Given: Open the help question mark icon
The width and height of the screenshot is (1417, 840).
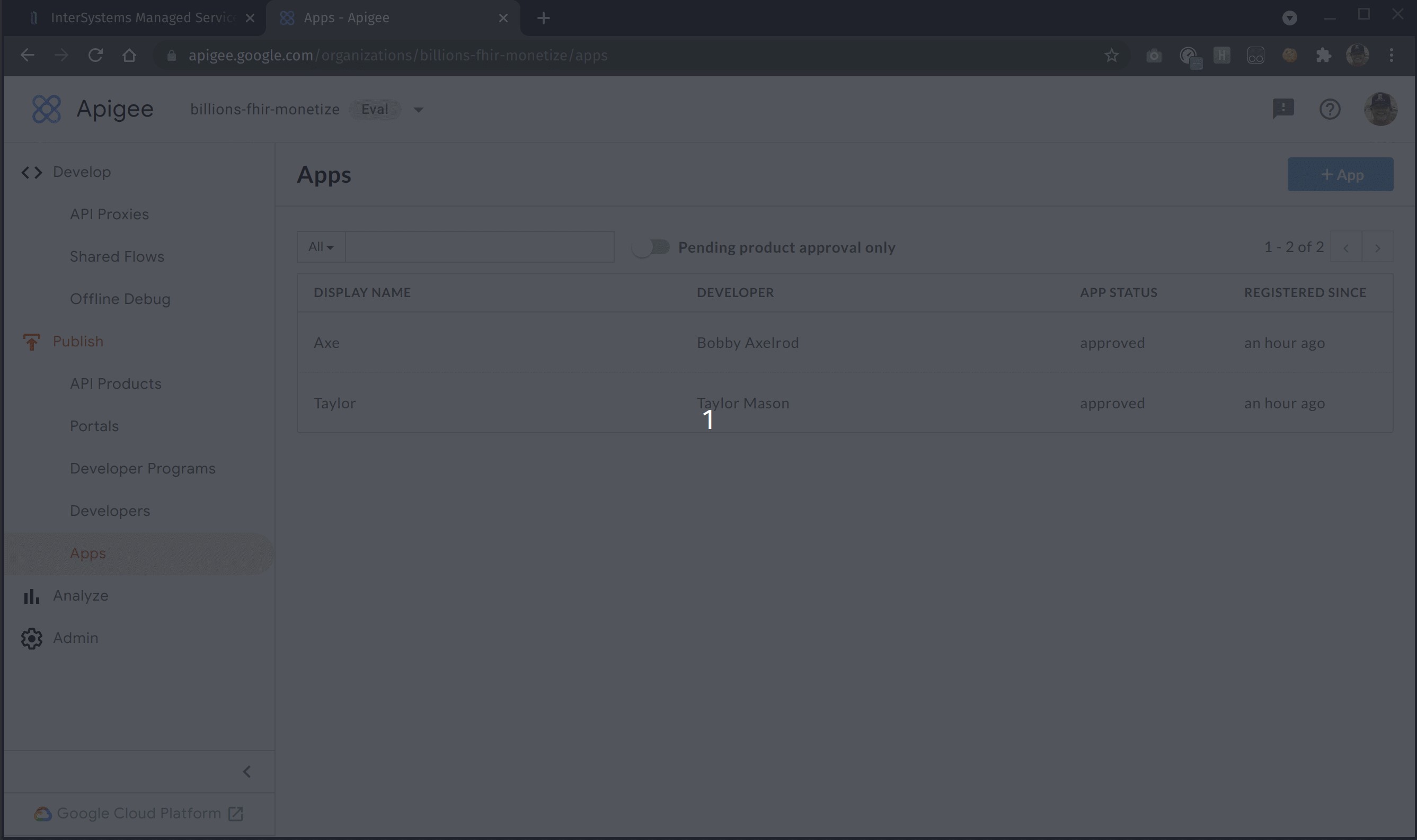Looking at the screenshot, I should pyautogui.click(x=1329, y=109).
